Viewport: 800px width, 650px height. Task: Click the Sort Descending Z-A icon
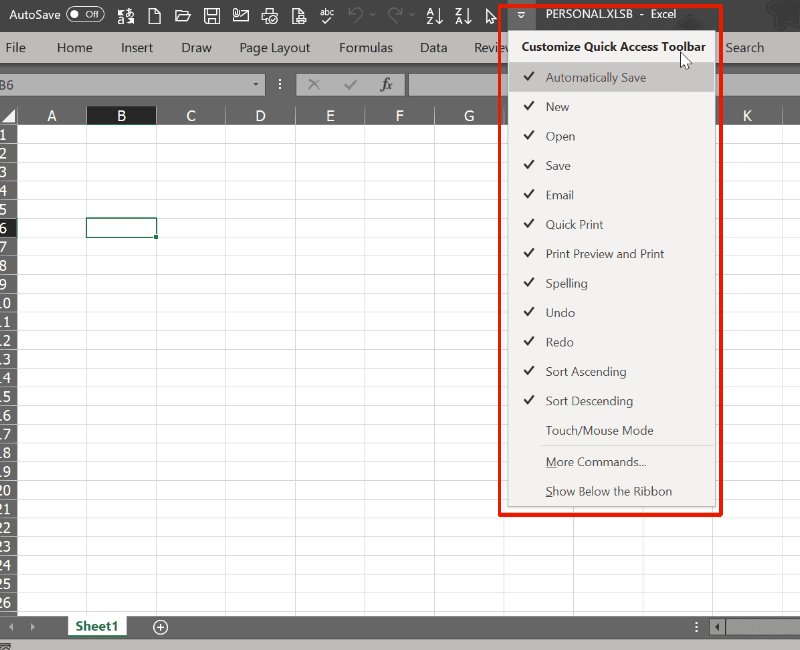pos(463,16)
